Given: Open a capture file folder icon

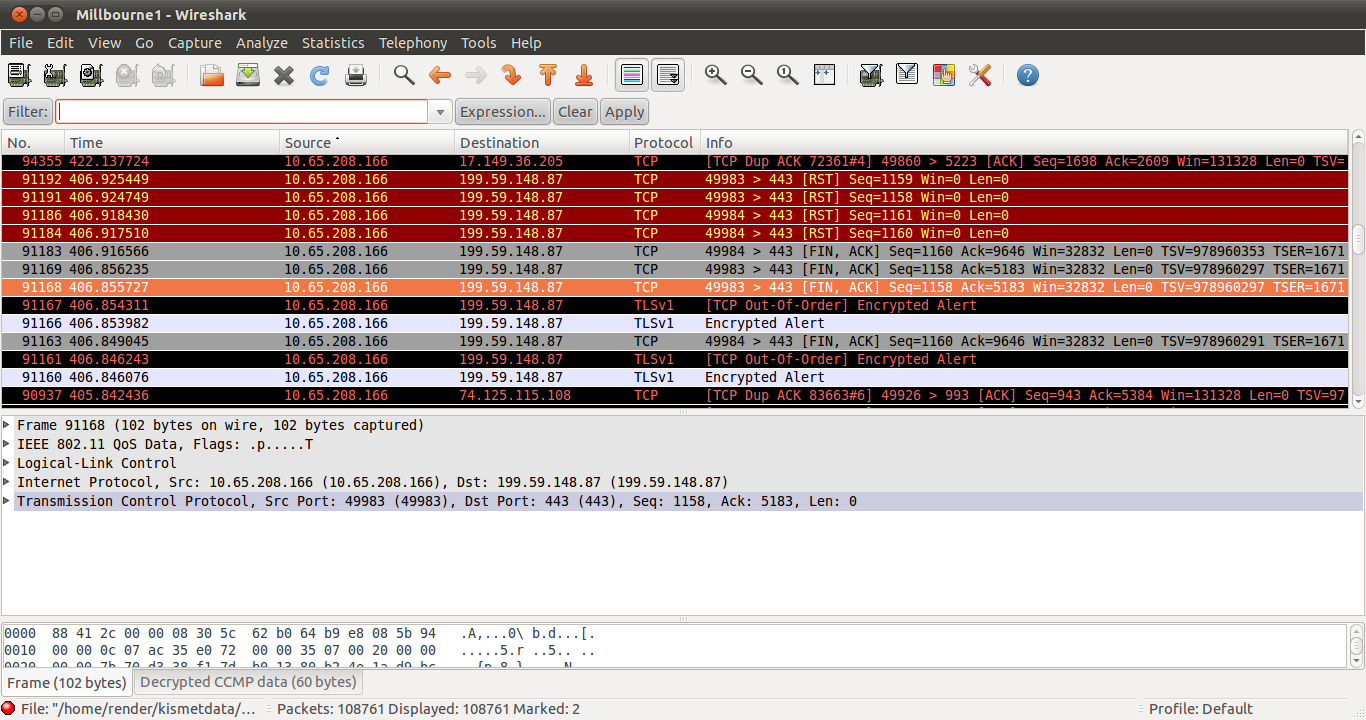Looking at the screenshot, I should coord(212,75).
